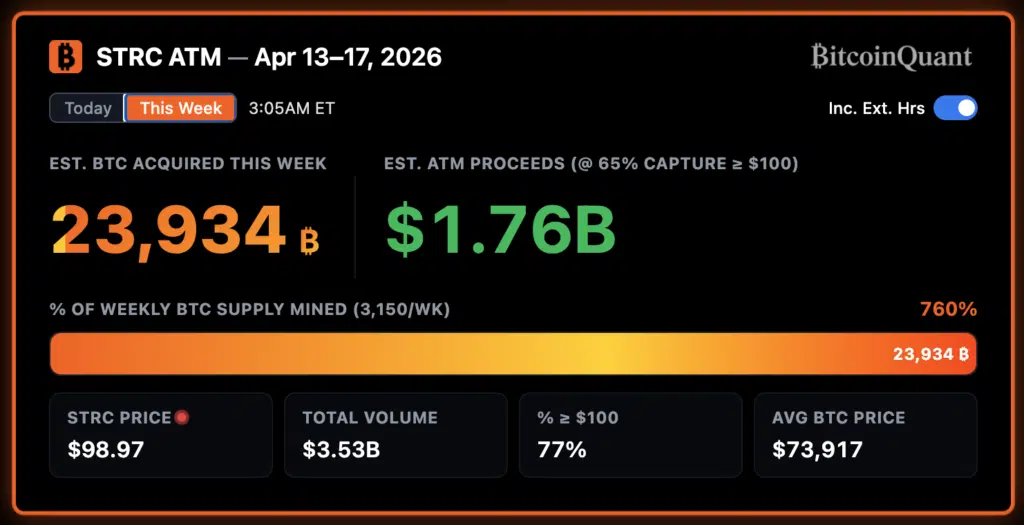Select the AVG BTC PRICE card
This screenshot has width=1024, height=525.
pyautogui.click(x=865, y=434)
